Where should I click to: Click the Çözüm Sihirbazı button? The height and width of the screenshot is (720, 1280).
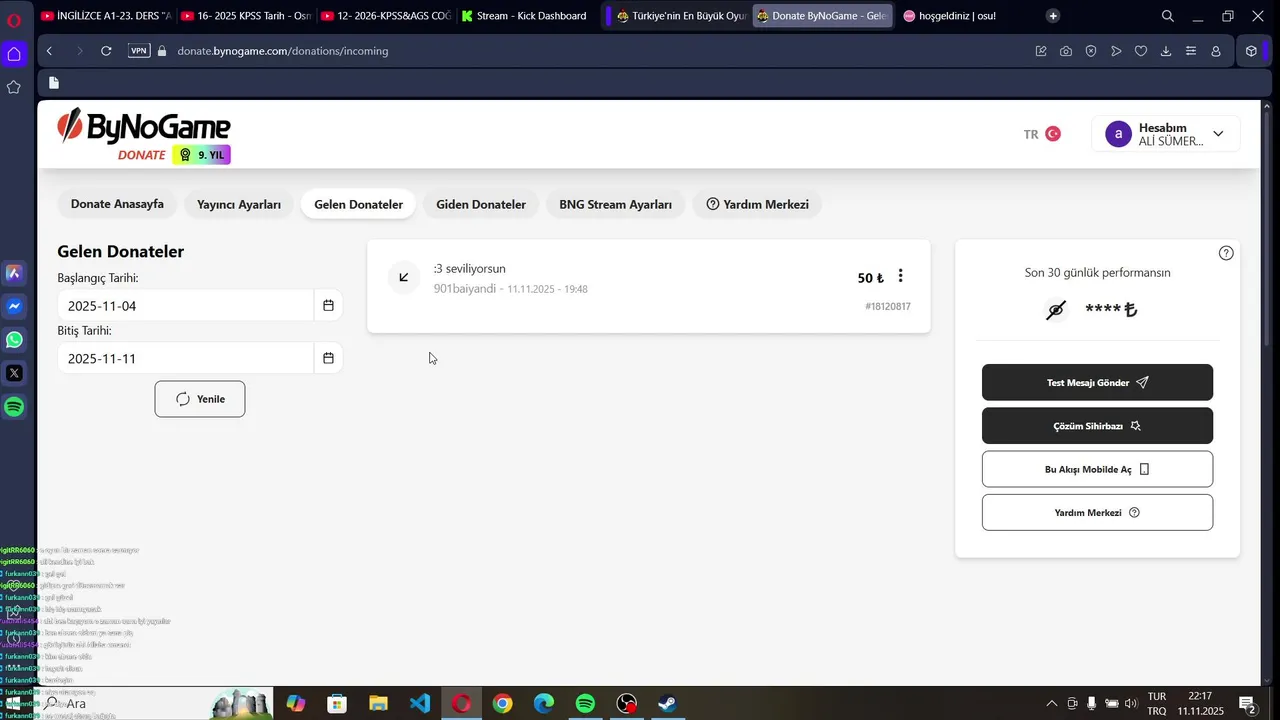click(1097, 426)
